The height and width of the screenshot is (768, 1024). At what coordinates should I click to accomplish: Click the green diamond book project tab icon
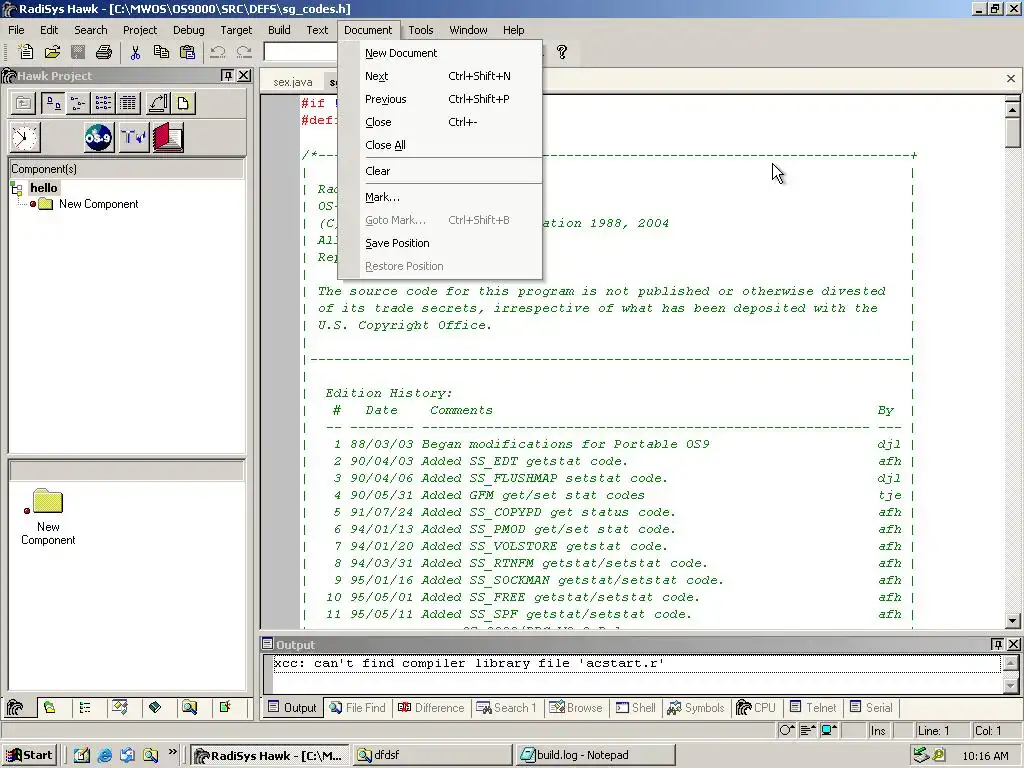(x=155, y=707)
